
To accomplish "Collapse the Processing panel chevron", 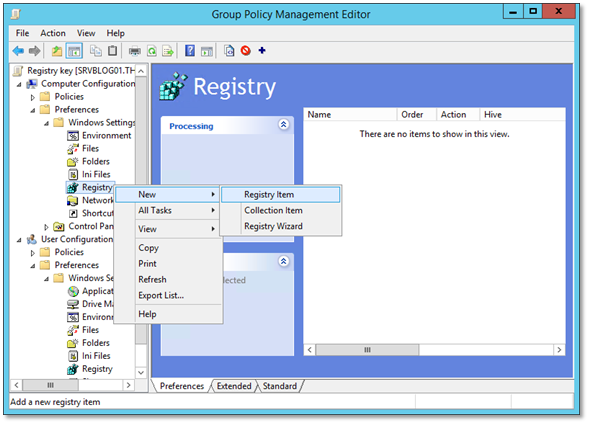I will pyautogui.click(x=284, y=124).
